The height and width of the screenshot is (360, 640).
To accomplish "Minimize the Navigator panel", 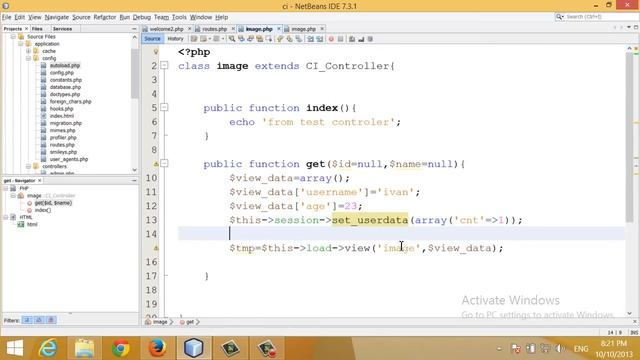I will (x=134, y=180).
